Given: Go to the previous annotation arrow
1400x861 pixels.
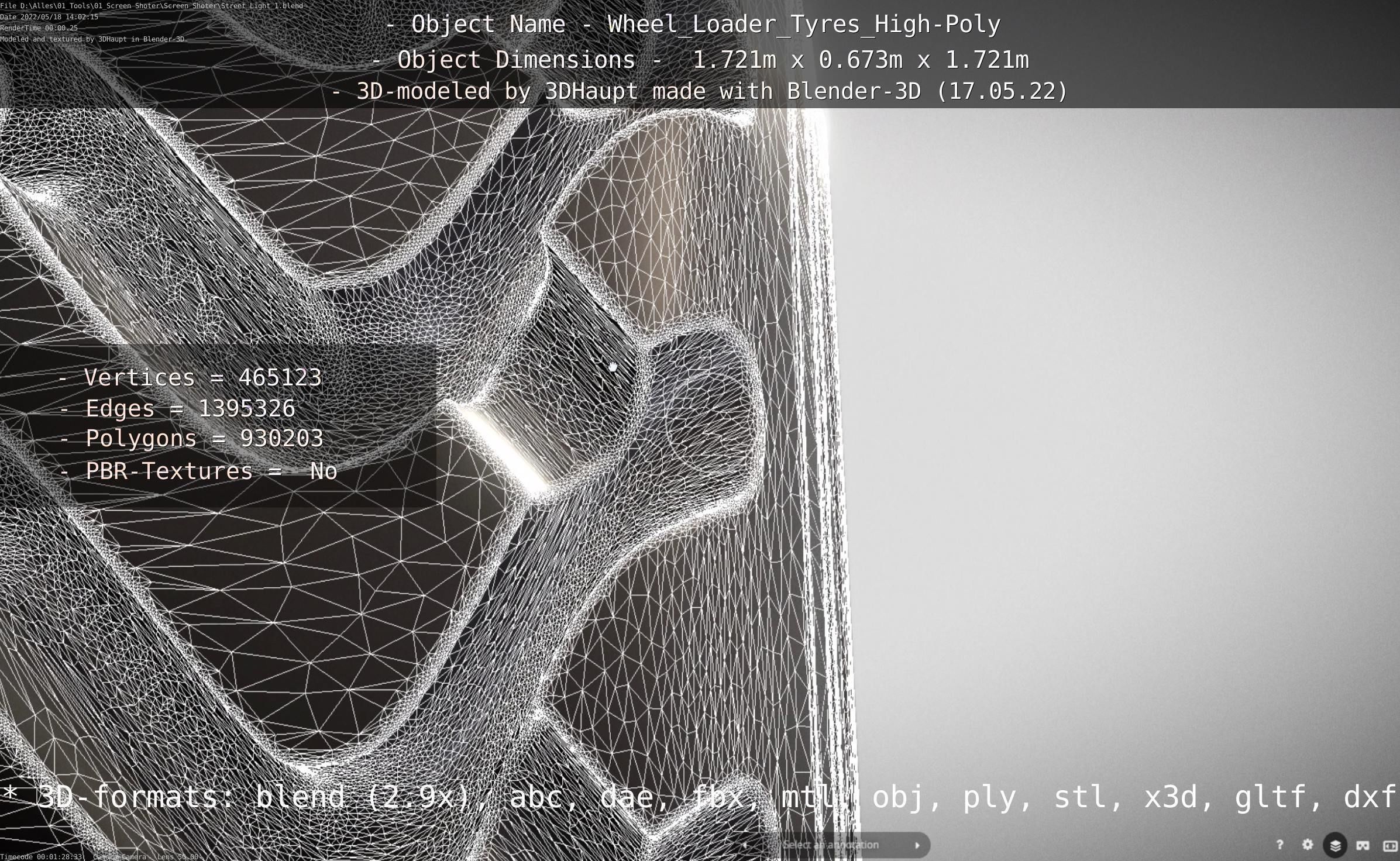Looking at the screenshot, I should (745, 845).
